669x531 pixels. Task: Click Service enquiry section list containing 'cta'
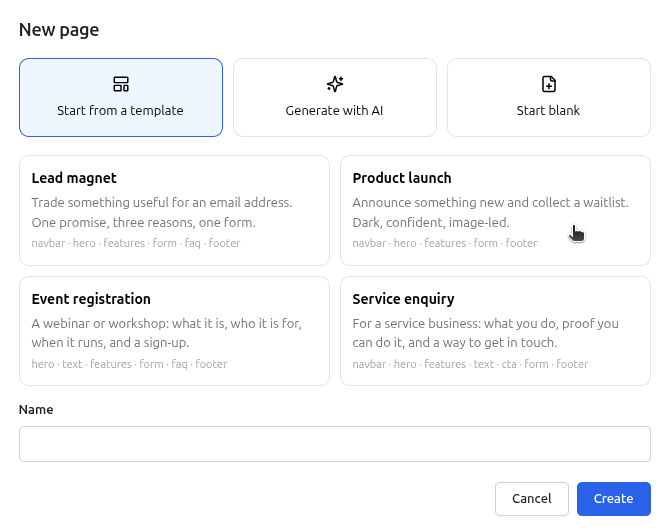tap(470, 364)
